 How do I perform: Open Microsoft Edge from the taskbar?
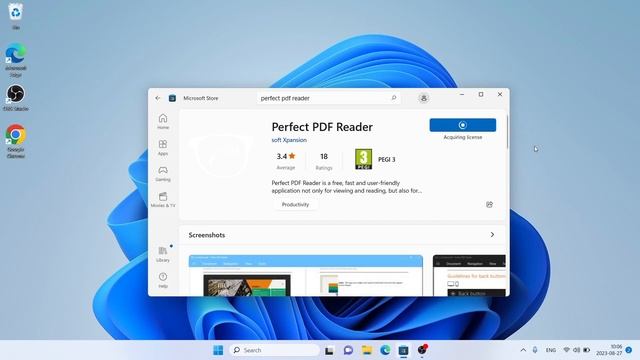pos(385,350)
